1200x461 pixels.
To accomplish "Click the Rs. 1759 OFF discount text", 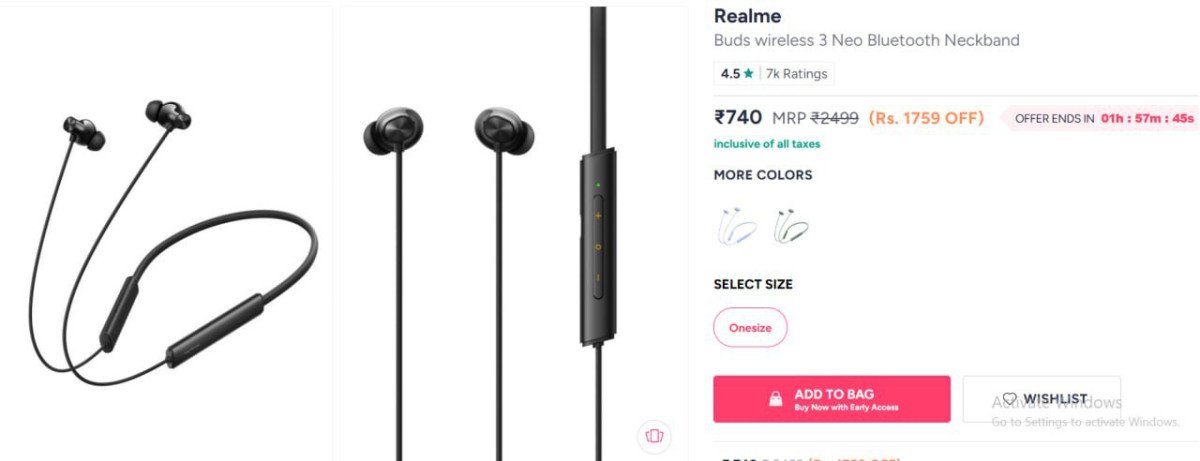I will point(926,118).
